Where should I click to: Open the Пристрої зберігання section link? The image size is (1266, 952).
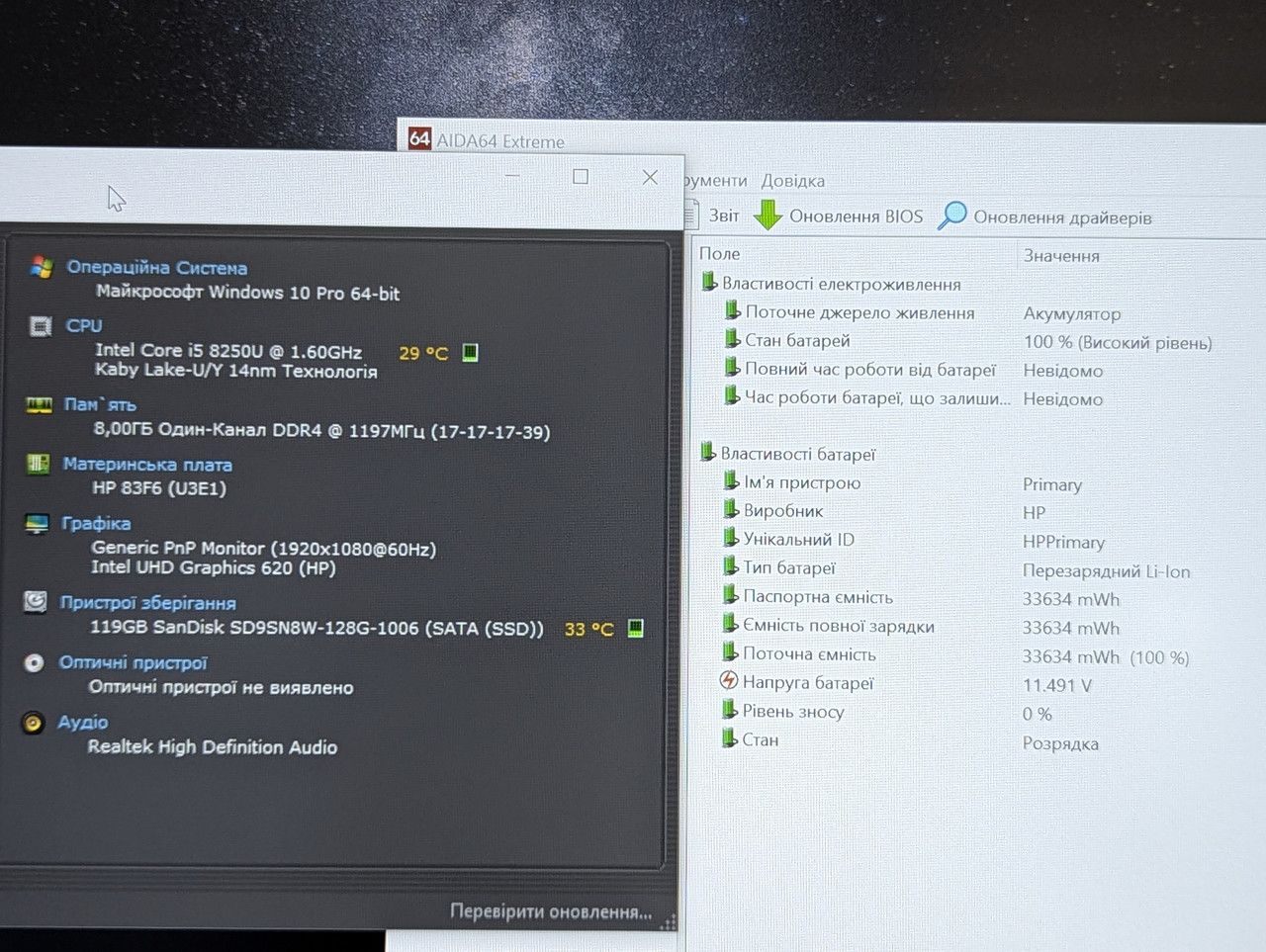tap(148, 602)
